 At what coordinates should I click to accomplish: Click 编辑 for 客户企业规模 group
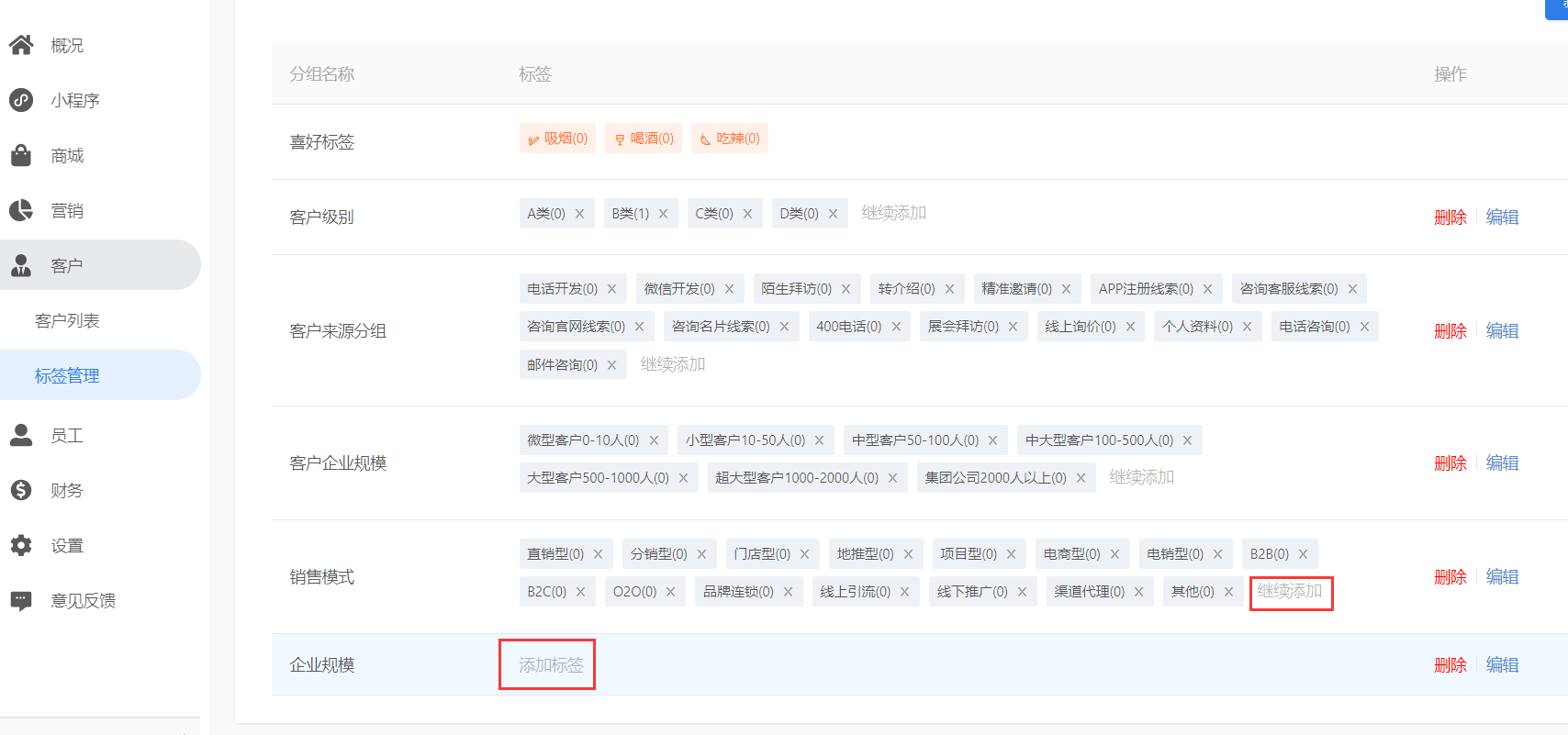point(1503,463)
